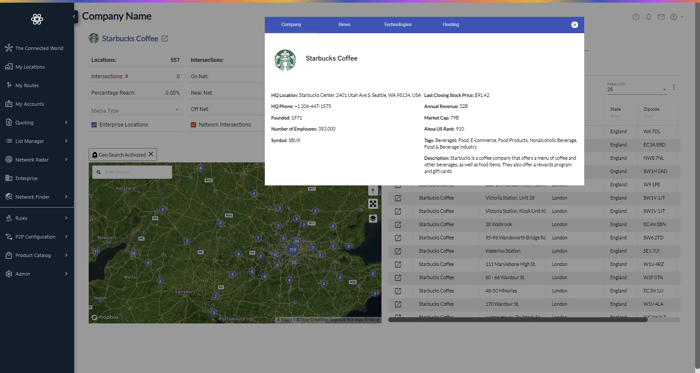Screen dimensions: 700x373
Task: Click the large London cluster marker on map
Action: click(292, 249)
